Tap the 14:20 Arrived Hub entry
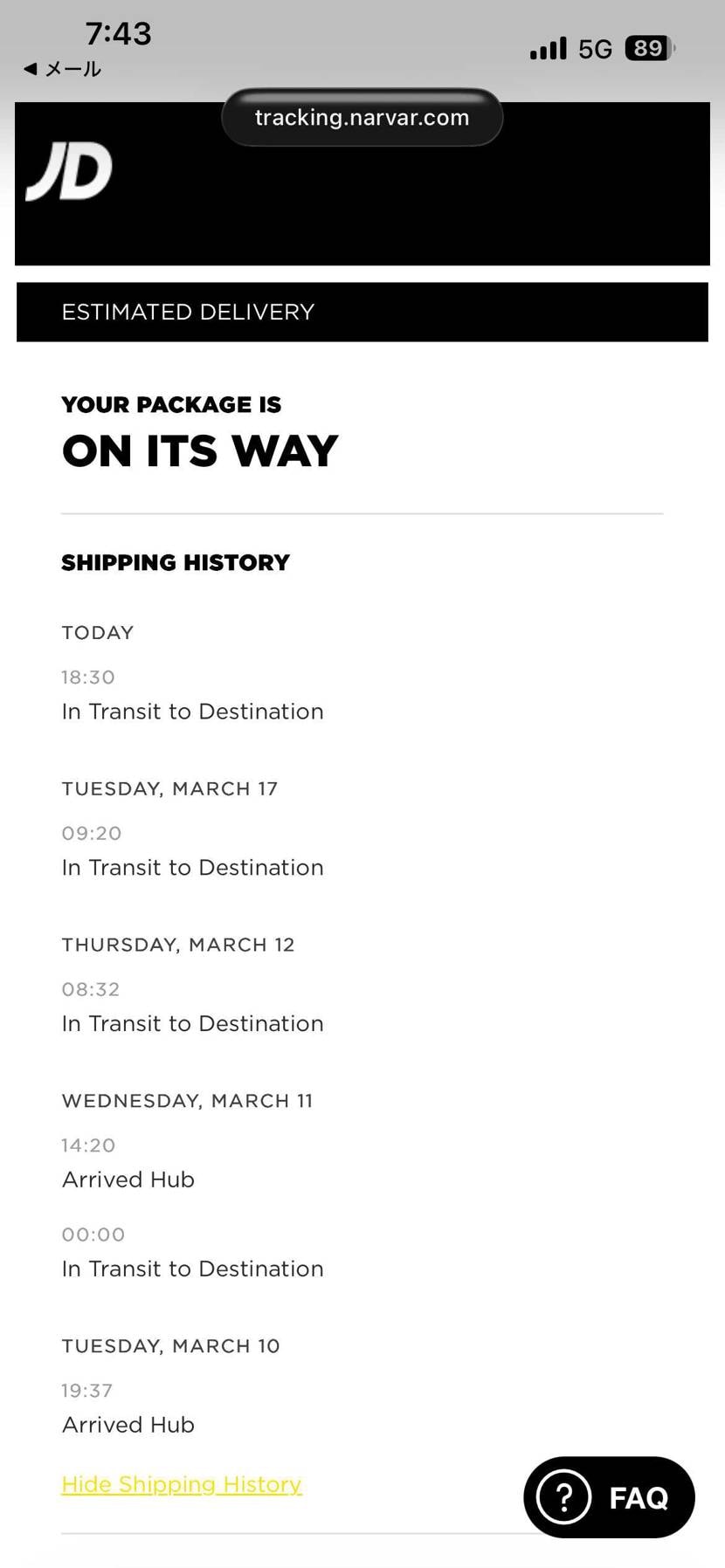Viewport: 725px width, 1568px height. click(128, 1179)
